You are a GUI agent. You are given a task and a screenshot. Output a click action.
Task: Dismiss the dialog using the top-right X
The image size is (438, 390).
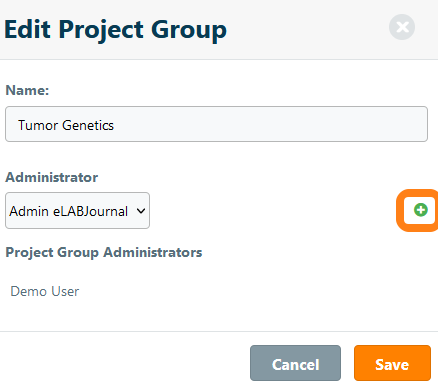(x=402, y=27)
